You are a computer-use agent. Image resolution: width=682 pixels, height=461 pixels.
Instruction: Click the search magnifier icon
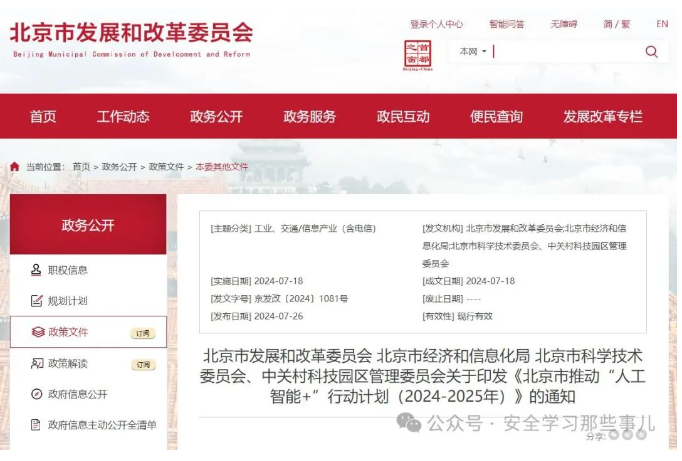[651, 52]
